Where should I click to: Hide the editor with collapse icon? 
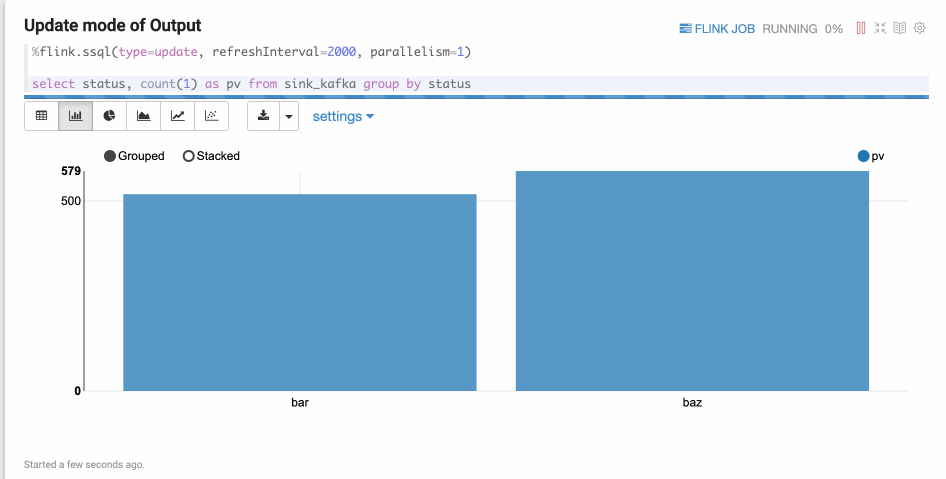pyautogui.click(x=880, y=28)
